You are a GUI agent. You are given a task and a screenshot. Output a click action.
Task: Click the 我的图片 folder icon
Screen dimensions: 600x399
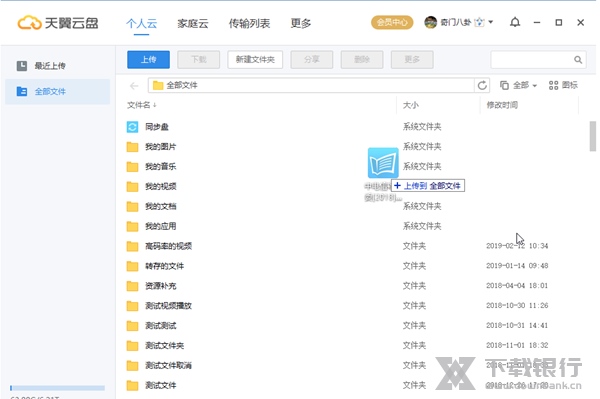click(132, 147)
